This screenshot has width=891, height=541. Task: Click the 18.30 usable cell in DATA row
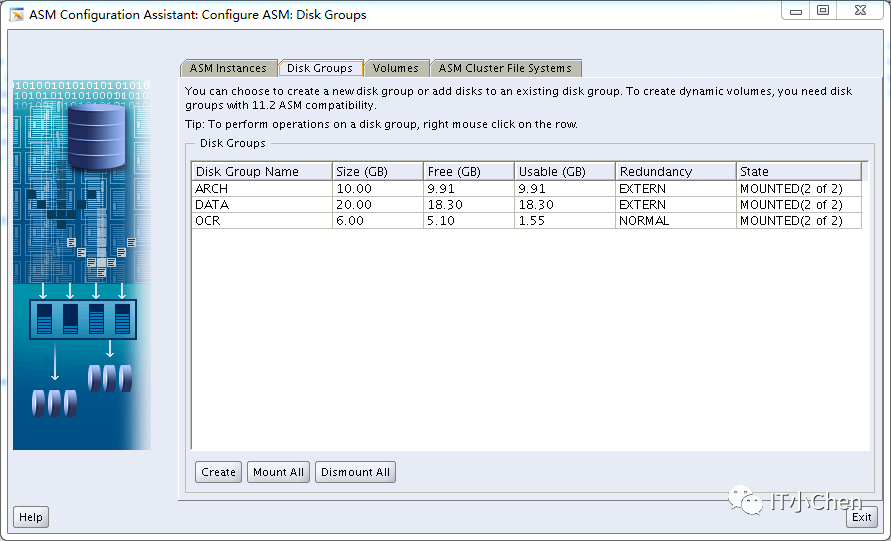click(x=565, y=205)
